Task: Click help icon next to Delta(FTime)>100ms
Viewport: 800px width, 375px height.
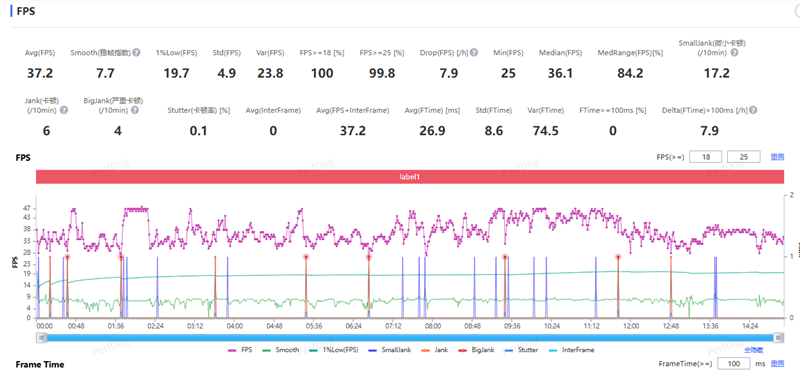Action: pos(753,110)
